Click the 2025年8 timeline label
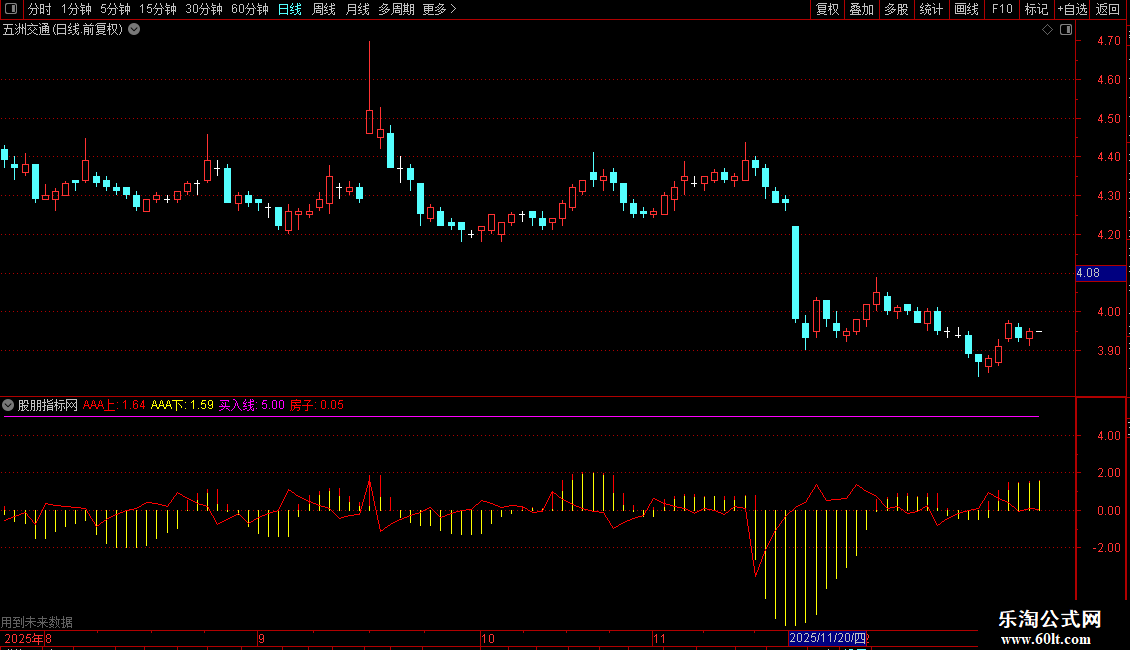Viewport: 1130px width, 650px height. 27,638
